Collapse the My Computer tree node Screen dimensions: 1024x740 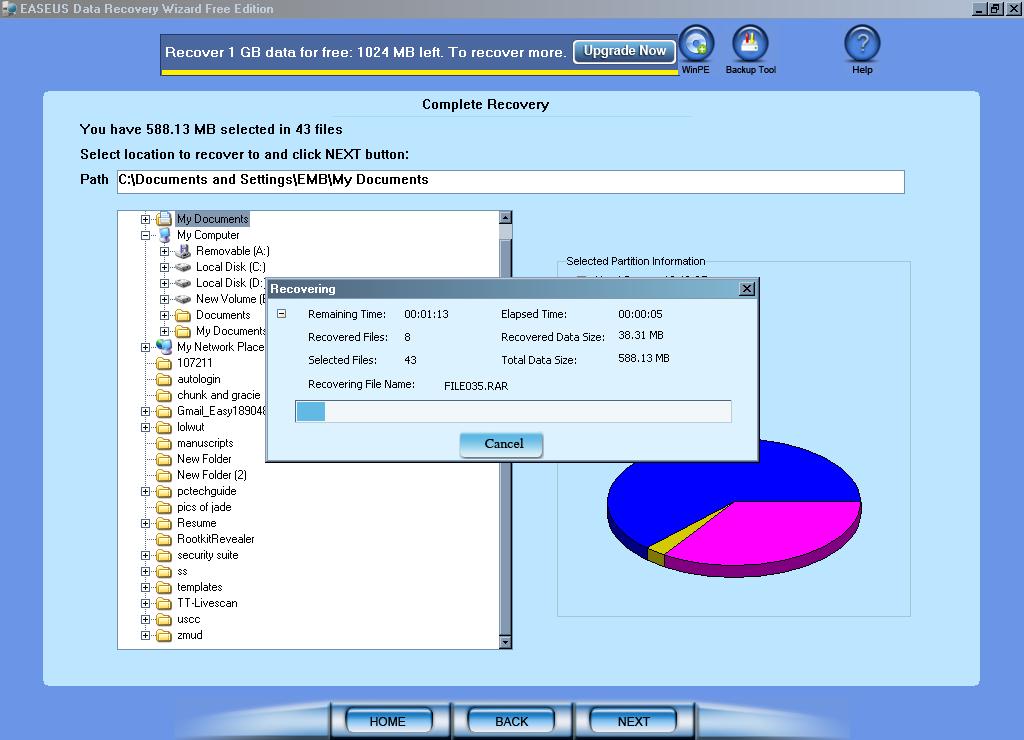click(x=146, y=235)
